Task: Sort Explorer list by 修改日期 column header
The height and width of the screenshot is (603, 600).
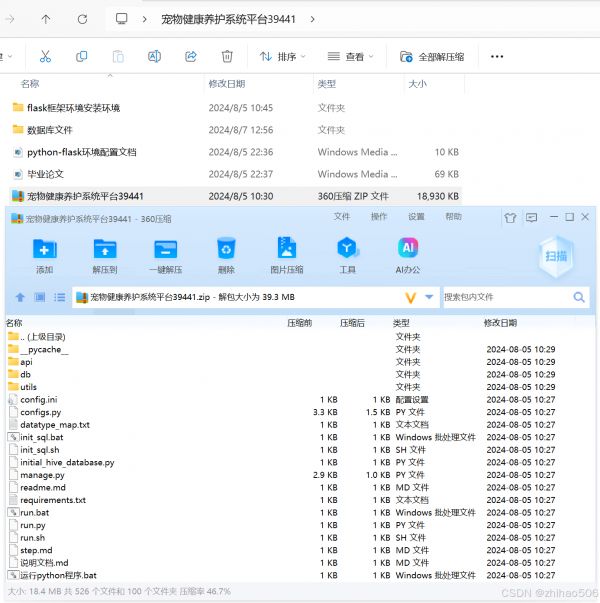Action: click(227, 84)
